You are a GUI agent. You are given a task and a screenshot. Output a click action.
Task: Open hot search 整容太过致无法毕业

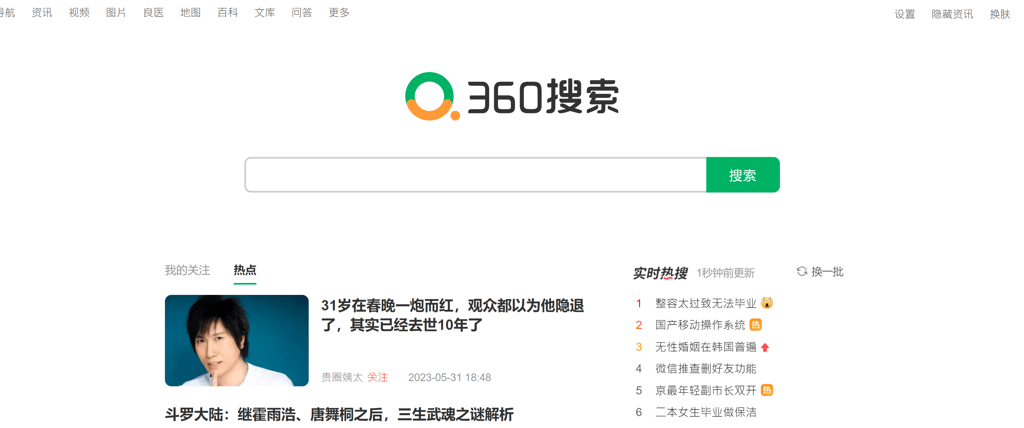(x=706, y=303)
